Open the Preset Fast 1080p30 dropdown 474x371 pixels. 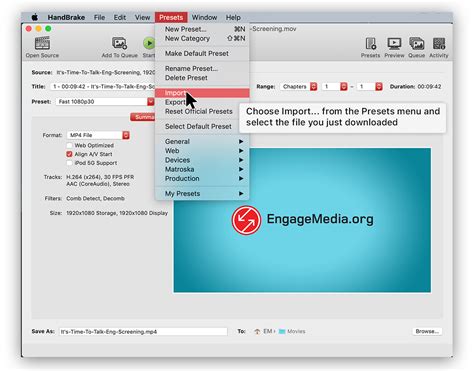click(x=105, y=102)
